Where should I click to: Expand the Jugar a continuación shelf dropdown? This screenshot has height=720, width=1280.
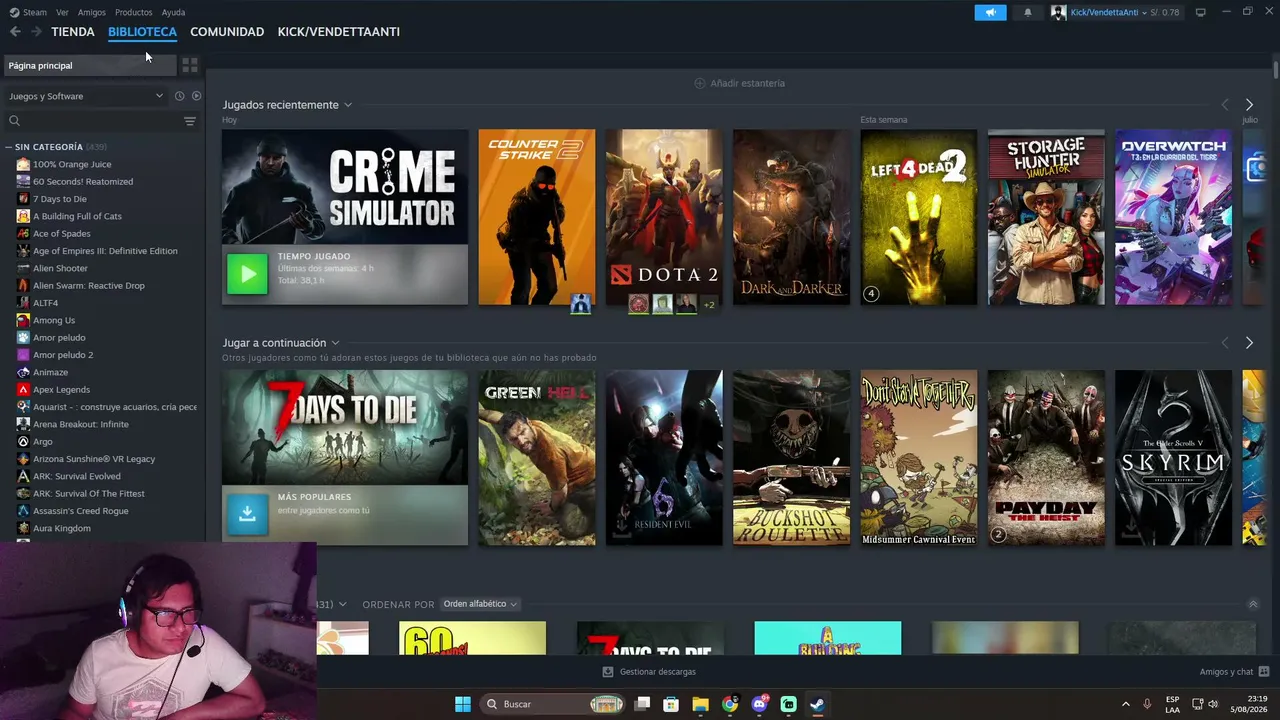tap(335, 343)
